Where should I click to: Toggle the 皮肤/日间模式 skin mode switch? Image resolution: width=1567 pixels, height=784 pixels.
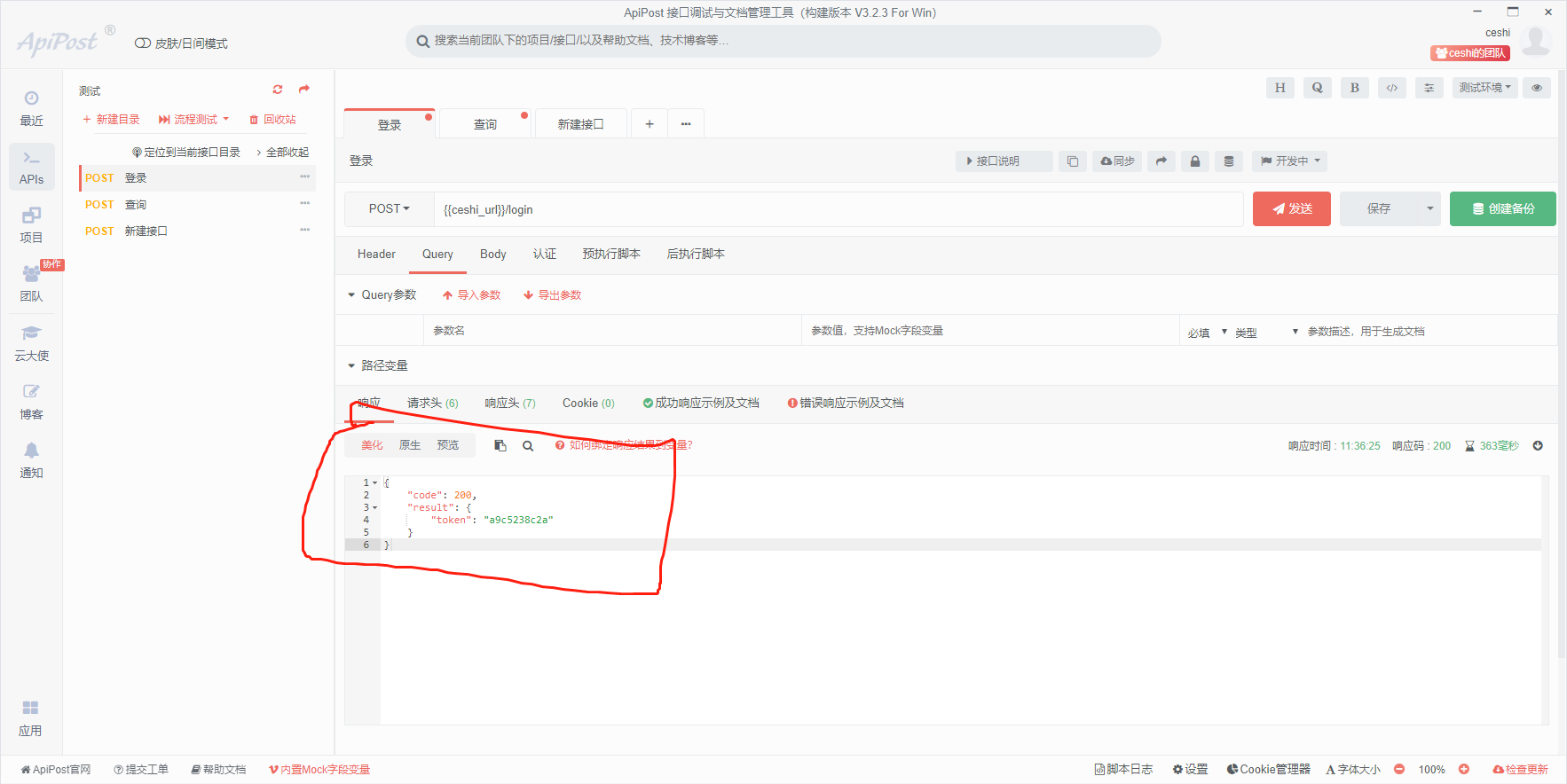[x=142, y=43]
